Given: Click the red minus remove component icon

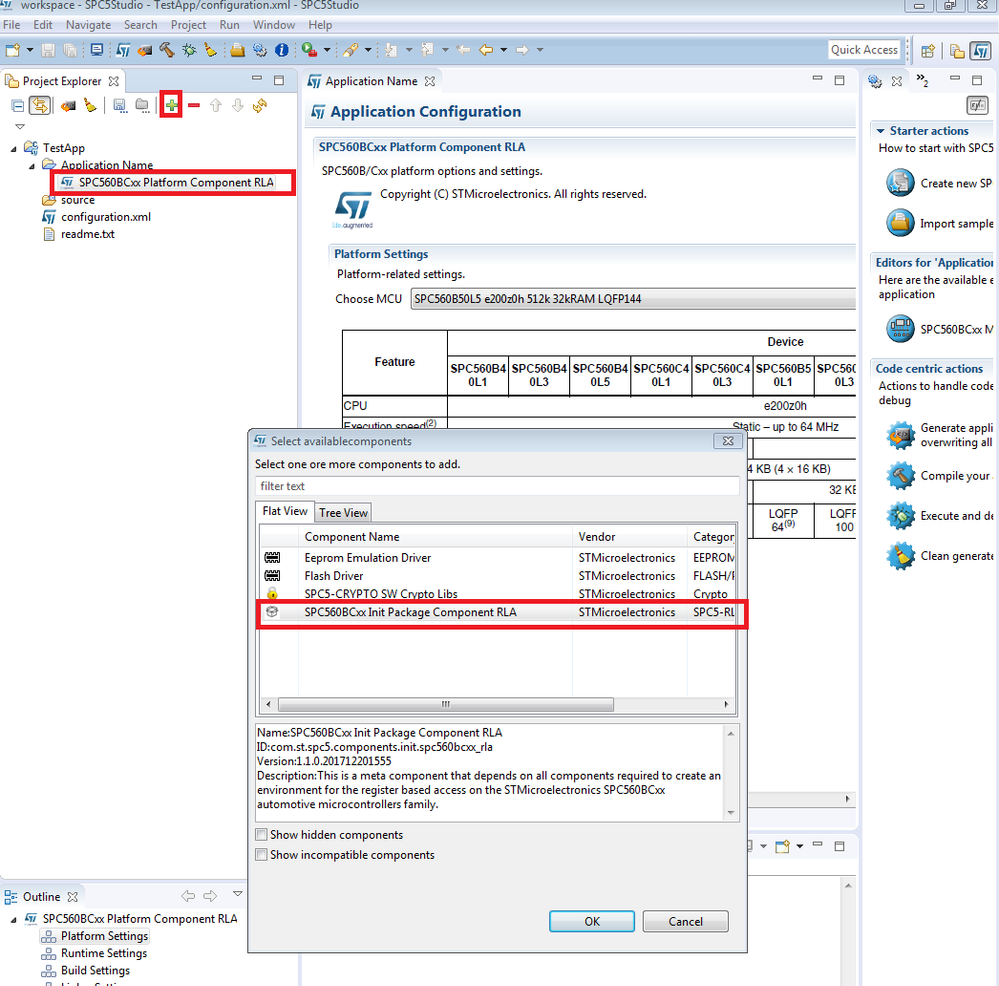Looking at the screenshot, I should (194, 105).
